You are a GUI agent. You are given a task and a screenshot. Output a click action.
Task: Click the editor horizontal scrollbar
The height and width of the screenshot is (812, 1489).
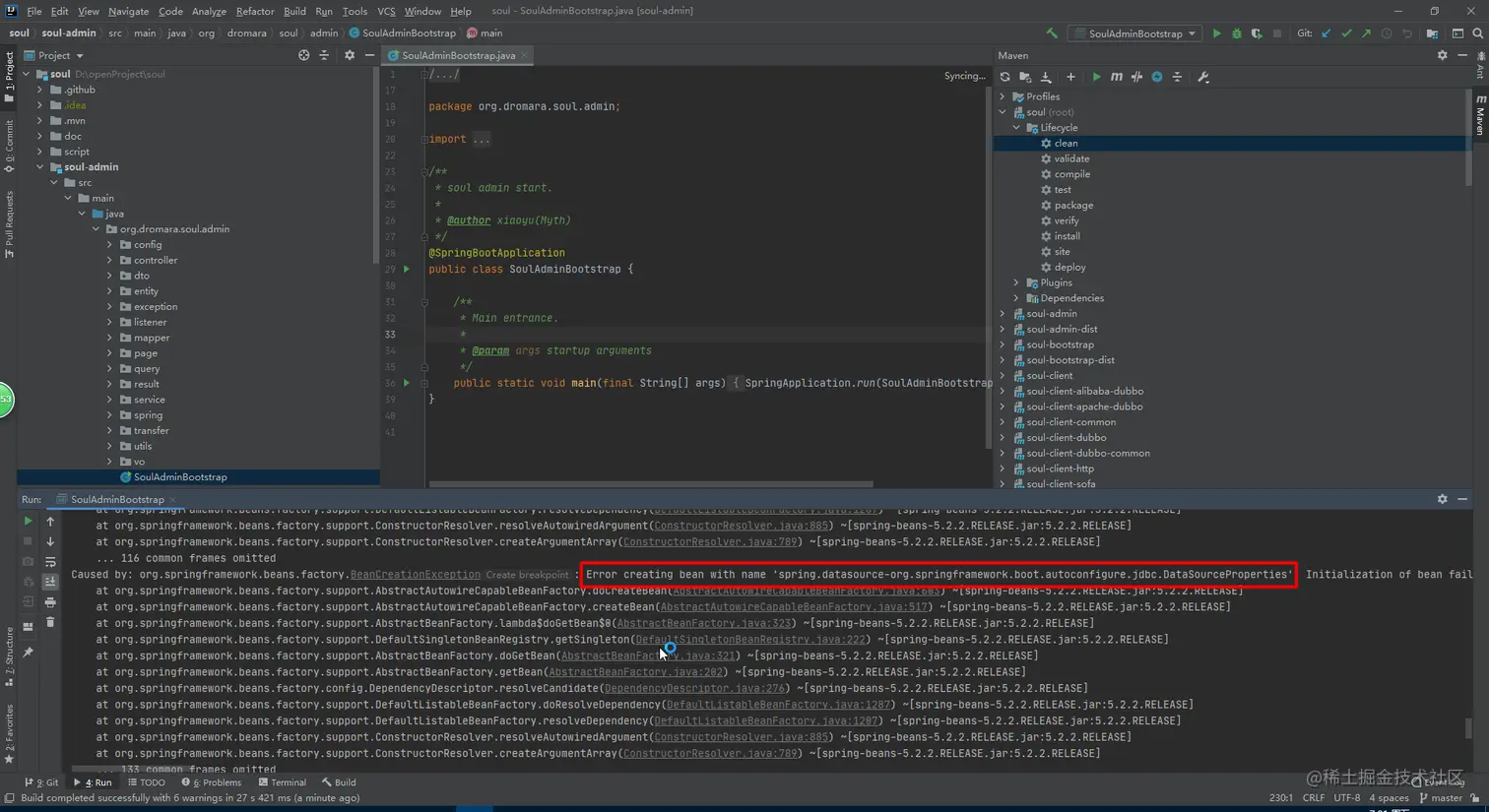point(651,484)
